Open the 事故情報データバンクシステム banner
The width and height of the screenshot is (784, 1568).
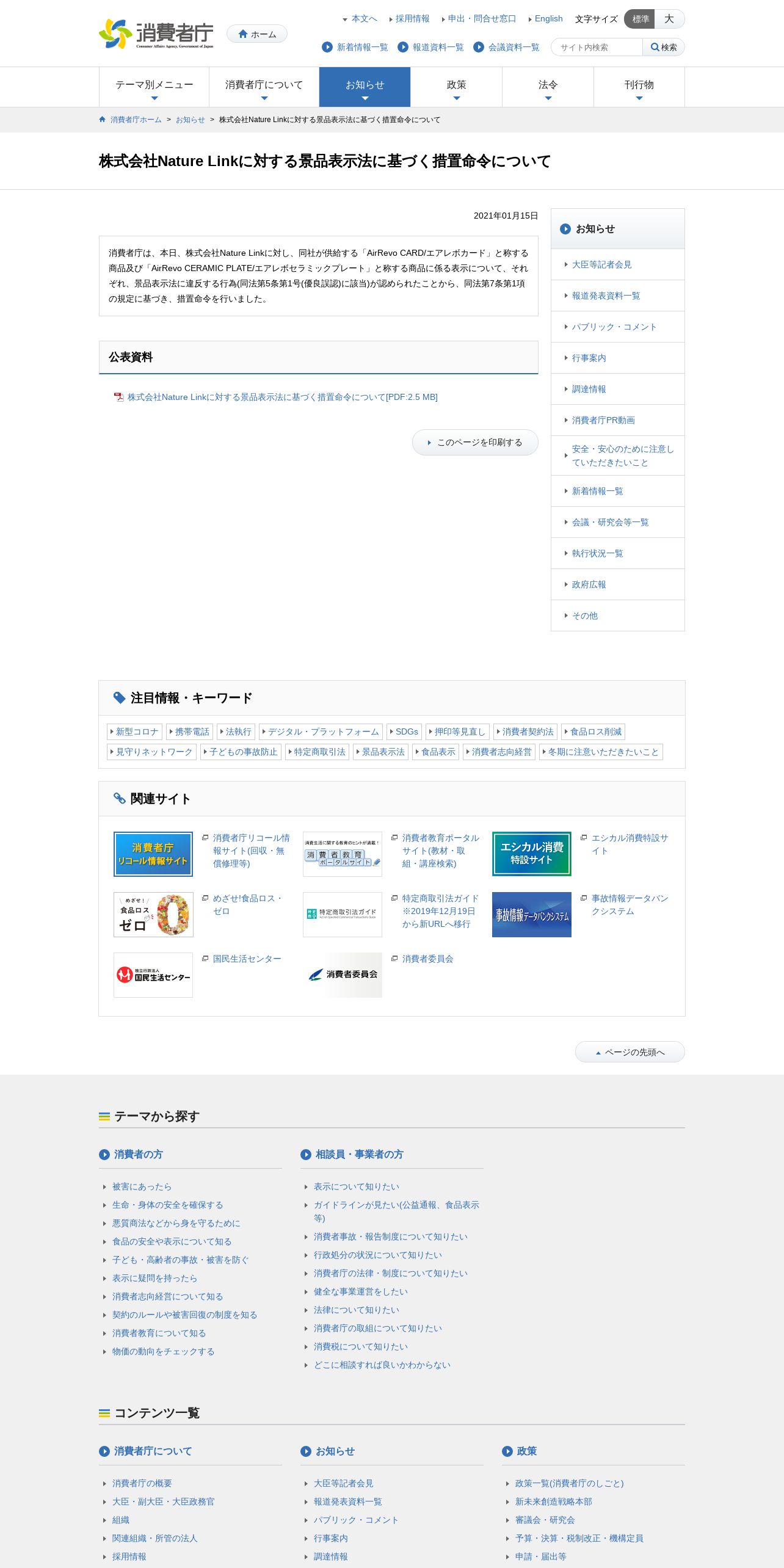pyautogui.click(x=532, y=915)
